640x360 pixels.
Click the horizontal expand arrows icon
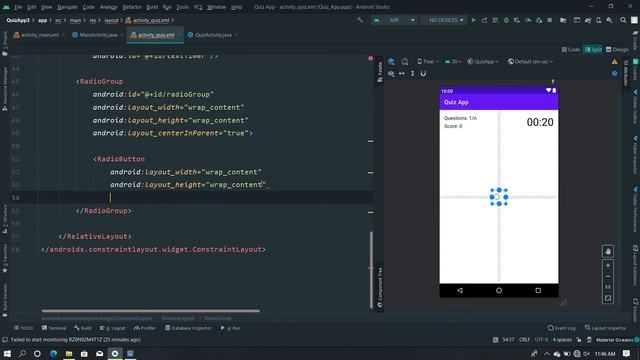402,73
